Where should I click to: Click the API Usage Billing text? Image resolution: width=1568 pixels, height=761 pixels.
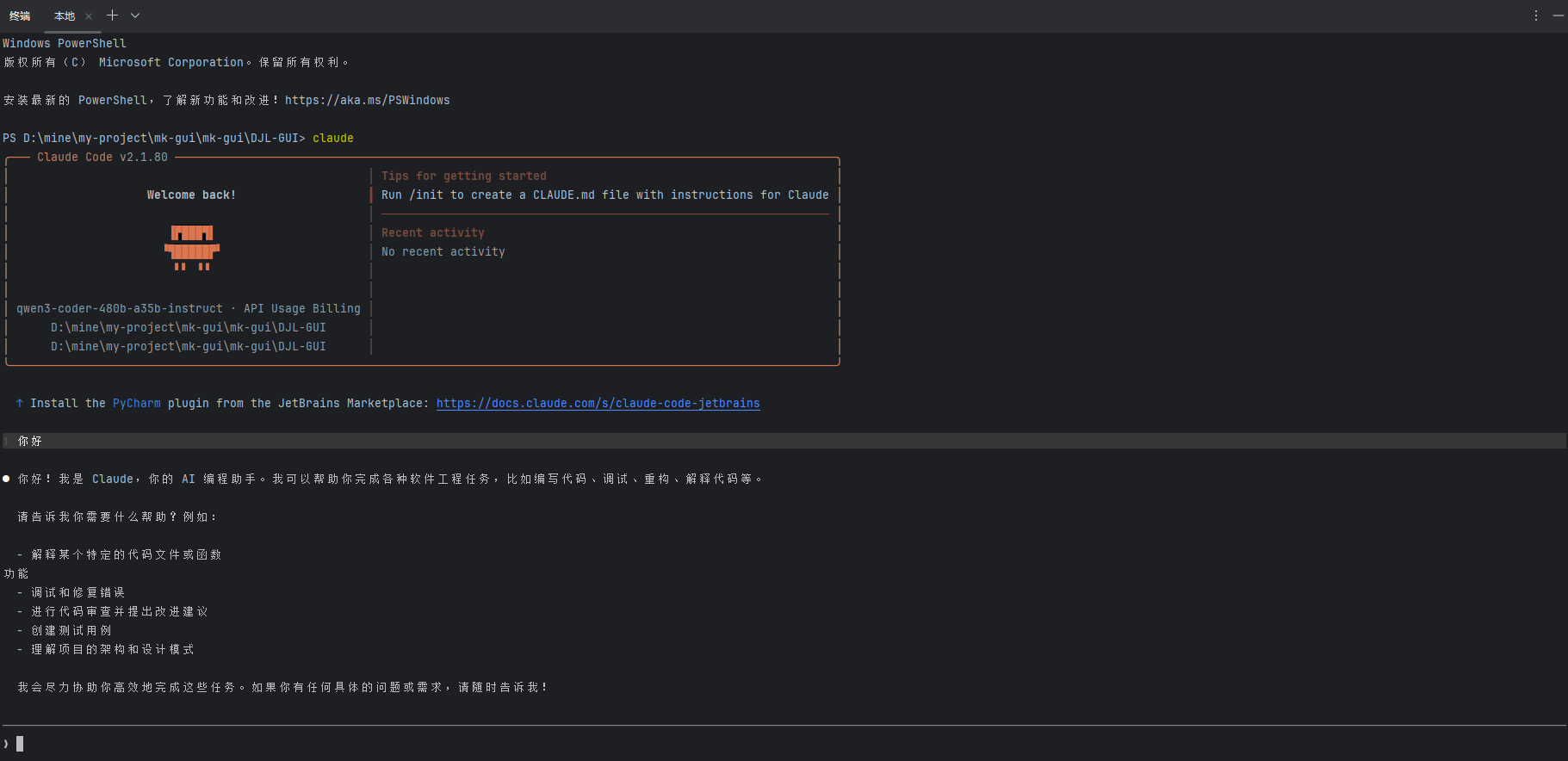coord(302,308)
